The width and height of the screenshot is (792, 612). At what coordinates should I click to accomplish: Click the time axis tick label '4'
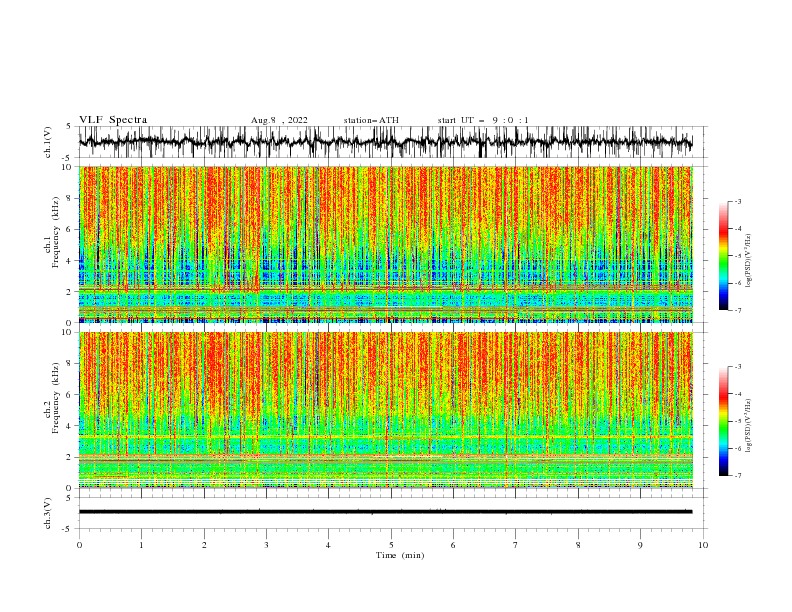pyautogui.click(x=328, y=545)
